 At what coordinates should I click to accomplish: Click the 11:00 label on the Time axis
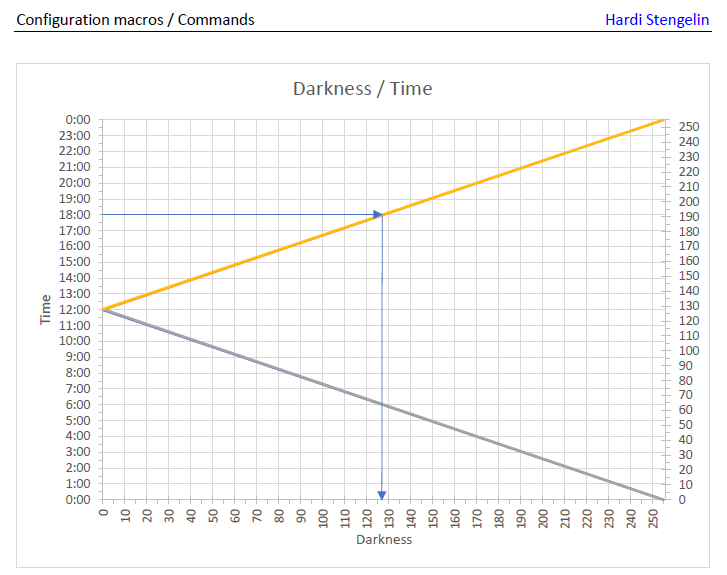point(75,326)
